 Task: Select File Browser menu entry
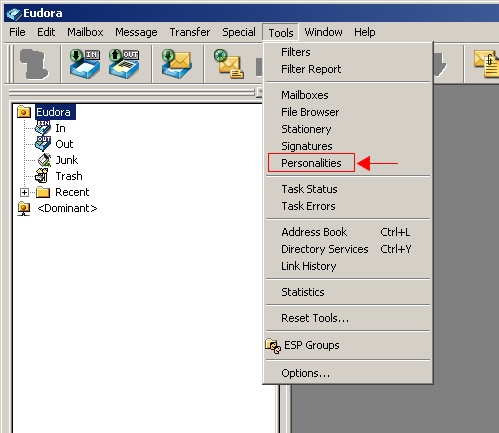tap(348, 112)
